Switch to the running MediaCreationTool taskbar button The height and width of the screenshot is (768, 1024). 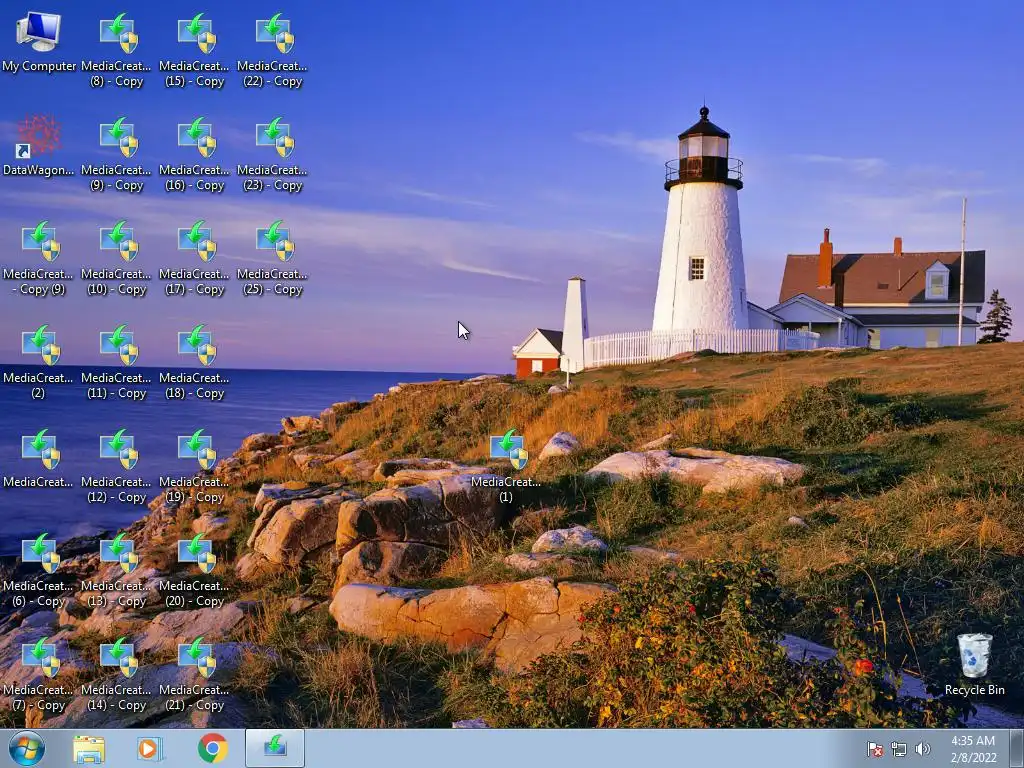pyautogui.click(x=275, y=748)
